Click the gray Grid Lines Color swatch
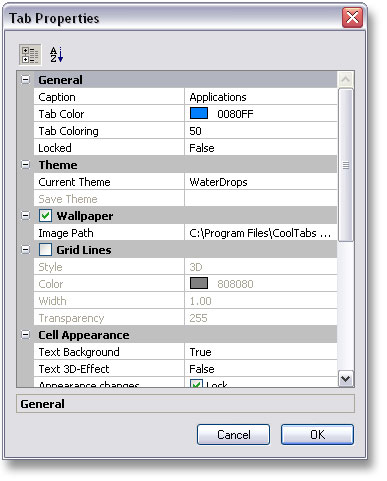This screenshot has height=481, width=387. [199, 283]
